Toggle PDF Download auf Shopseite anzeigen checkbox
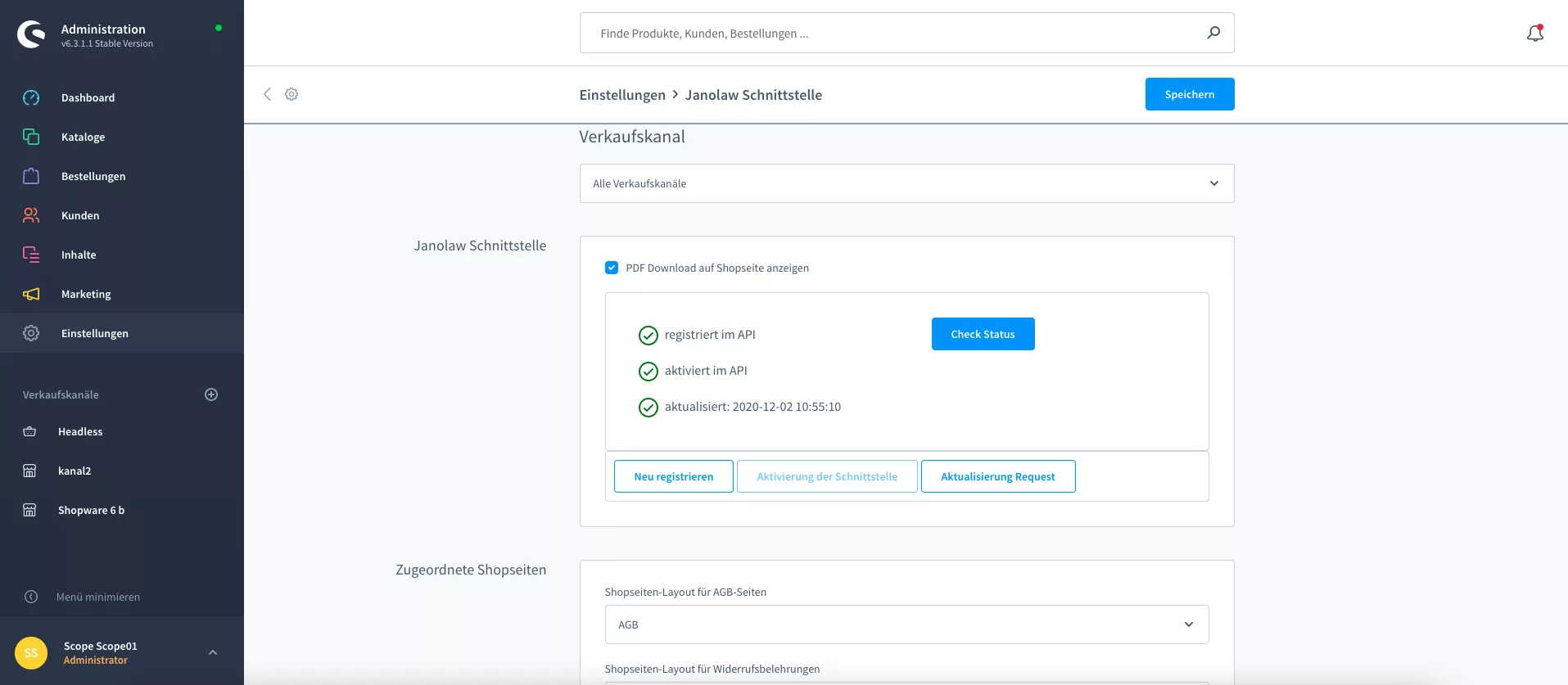The image size is (1568, 685). 612,268
